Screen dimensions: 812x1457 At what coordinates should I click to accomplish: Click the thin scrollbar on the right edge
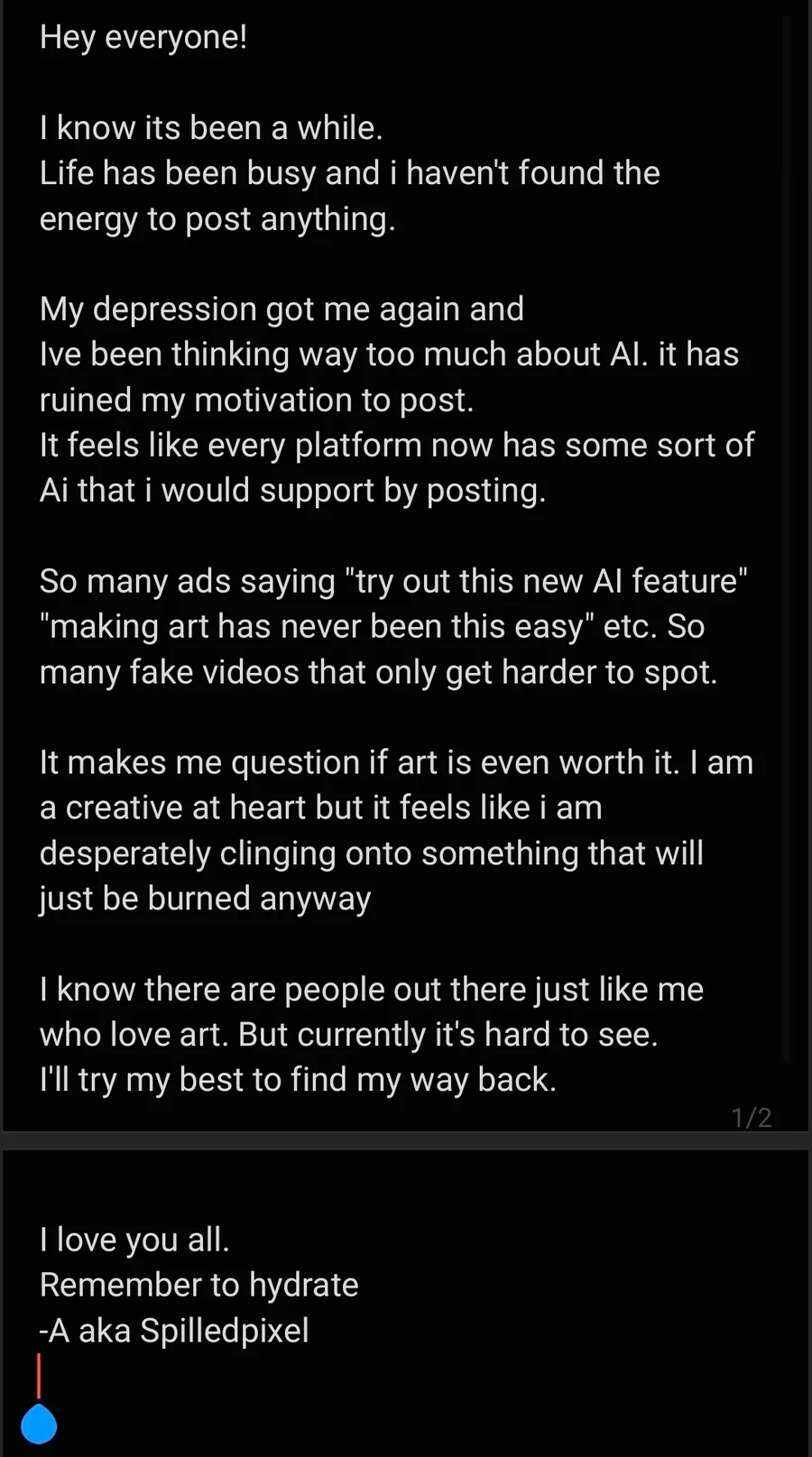click(787, 541)
